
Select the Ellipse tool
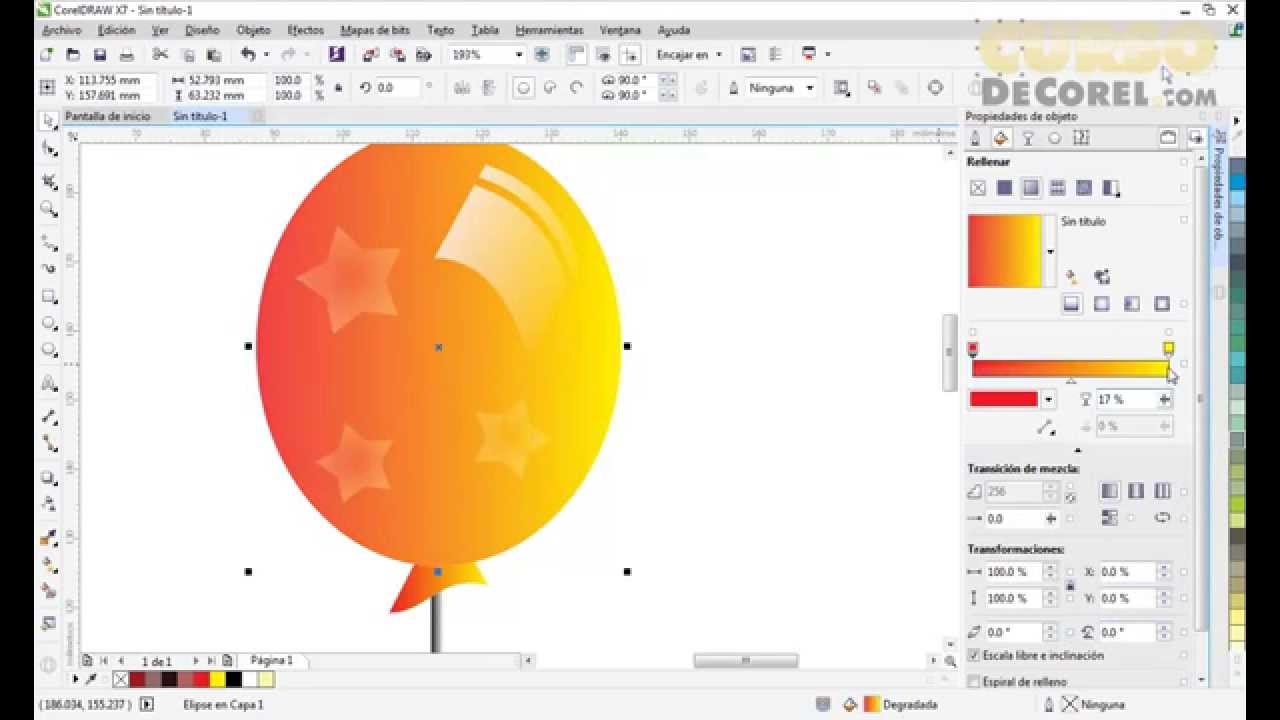pos(48,323)
